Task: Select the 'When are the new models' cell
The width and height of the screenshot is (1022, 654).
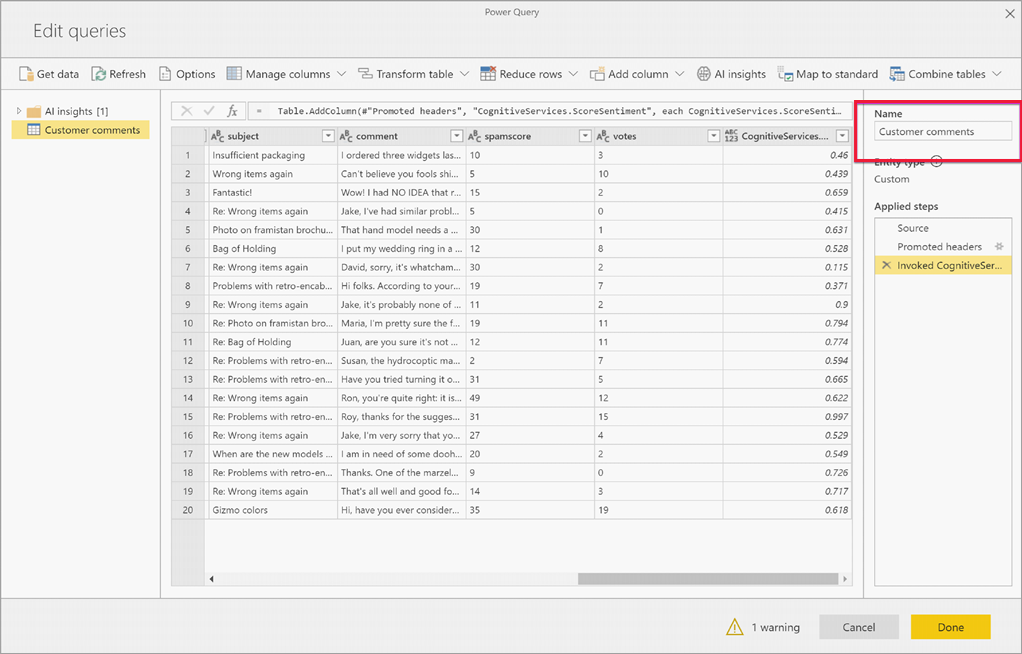Action: [271, 454]
